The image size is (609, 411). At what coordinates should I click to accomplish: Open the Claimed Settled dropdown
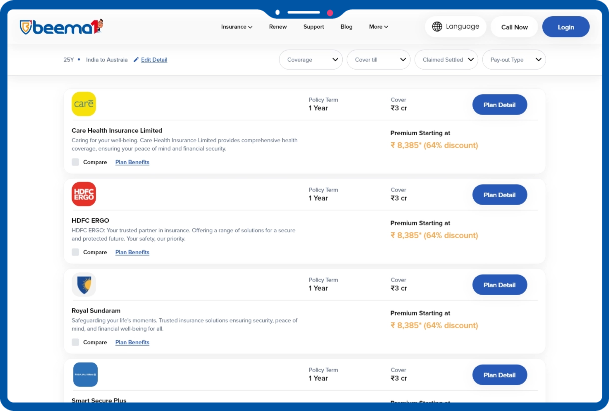445,60
